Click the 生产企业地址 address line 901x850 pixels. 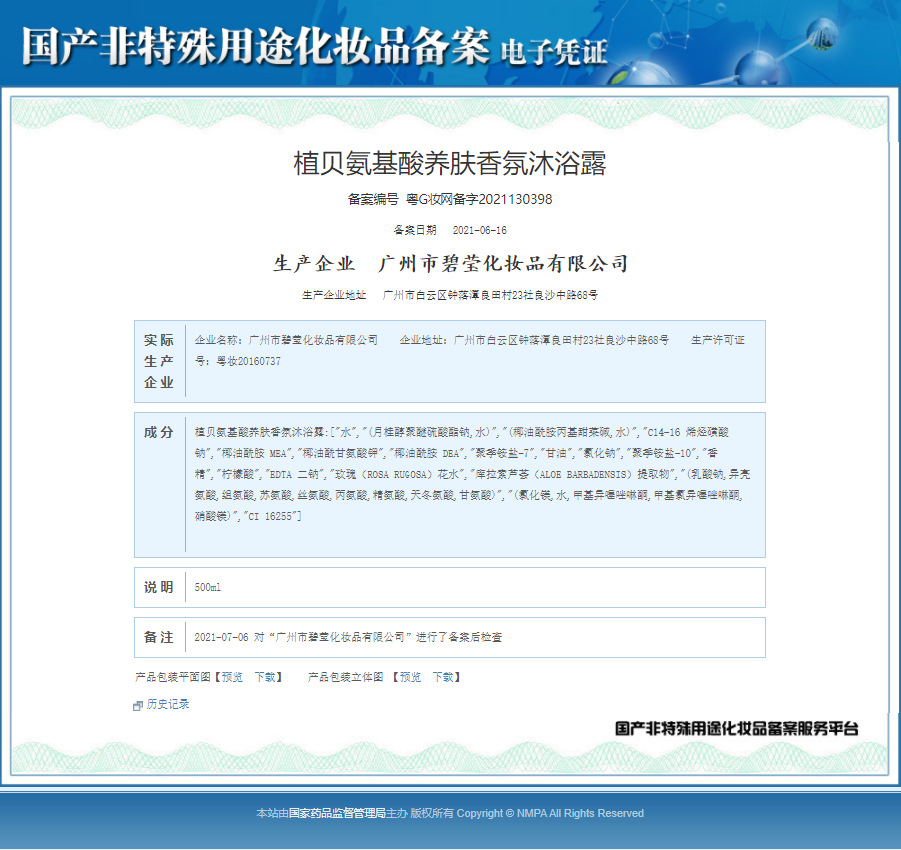[450, 295]
